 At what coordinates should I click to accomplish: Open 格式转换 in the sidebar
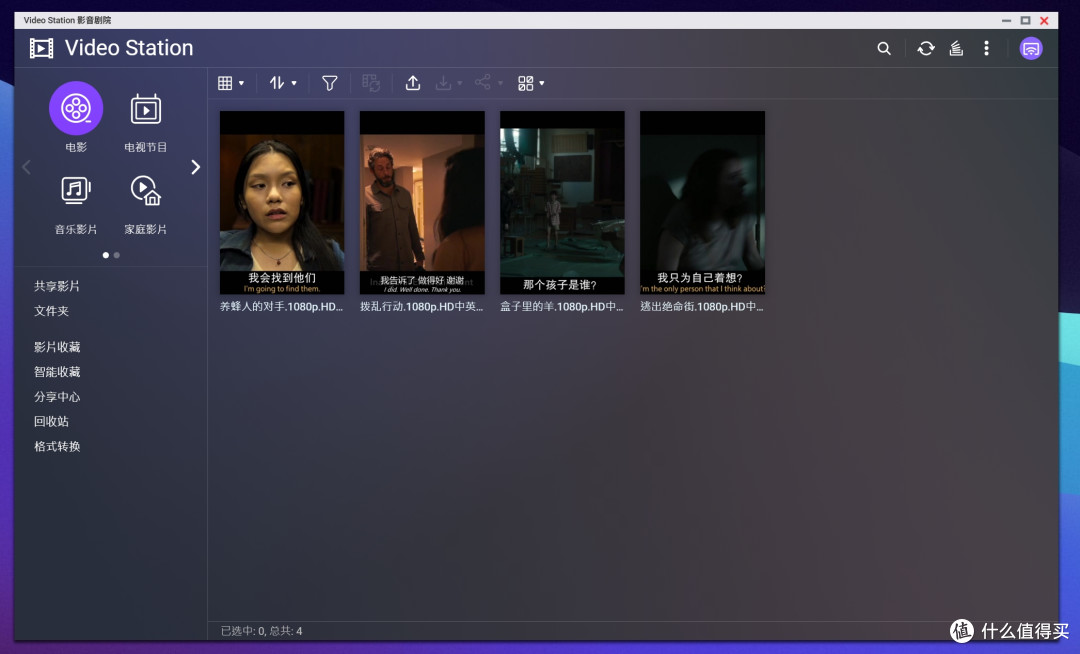(57, 446)
